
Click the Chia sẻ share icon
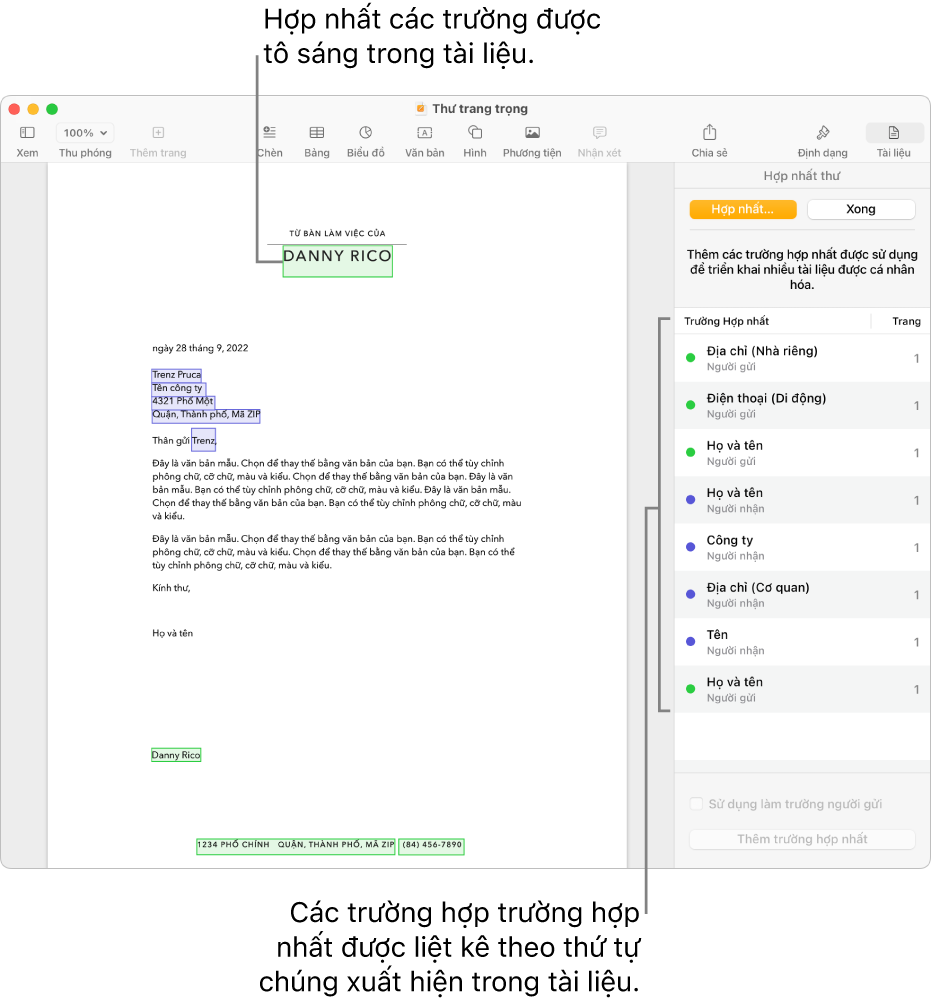[x=709, y=132]
